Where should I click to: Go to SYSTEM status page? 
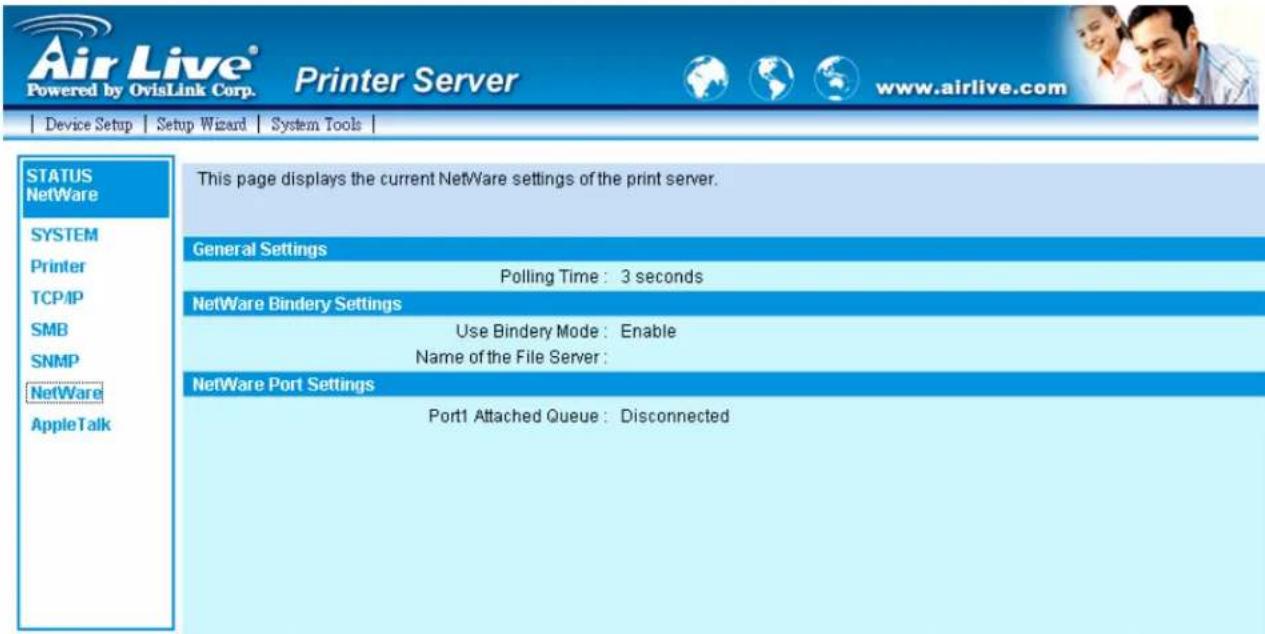62,236
